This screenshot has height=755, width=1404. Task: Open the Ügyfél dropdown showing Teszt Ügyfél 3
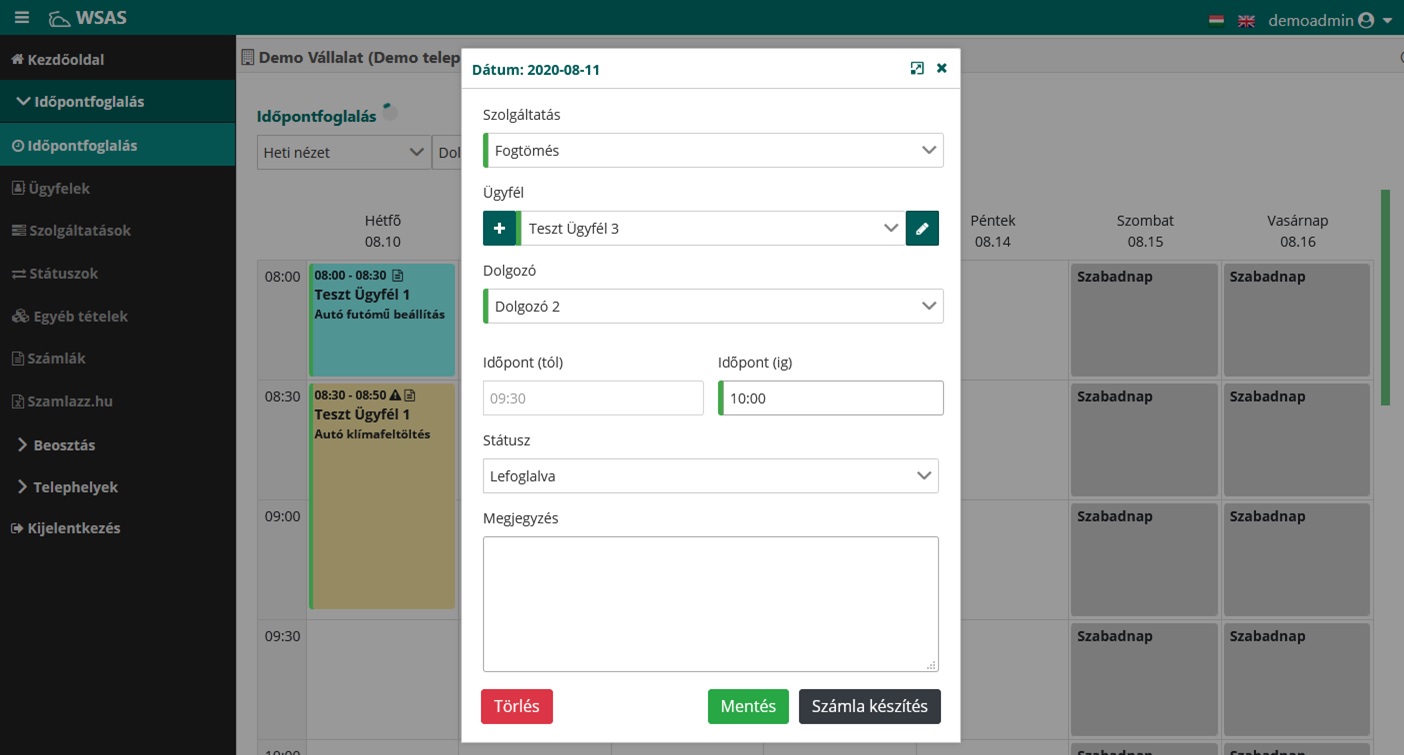712,228
